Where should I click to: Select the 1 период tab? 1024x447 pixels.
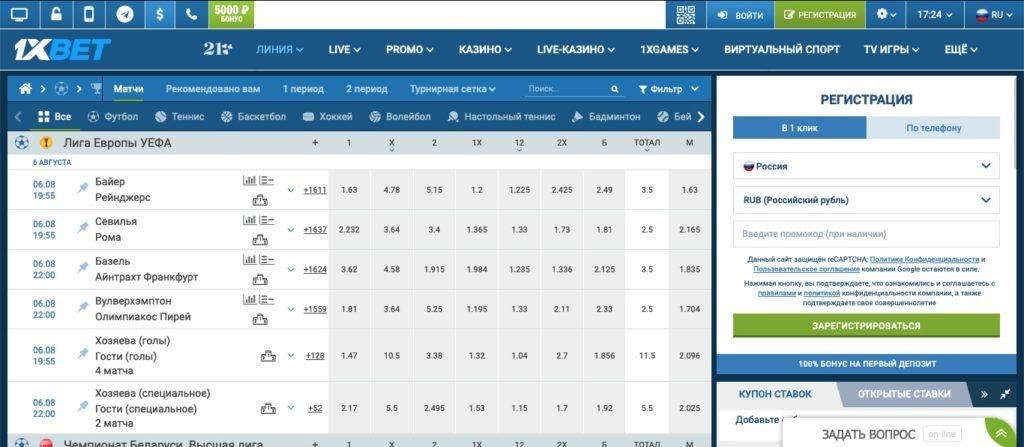pos(303,89)
